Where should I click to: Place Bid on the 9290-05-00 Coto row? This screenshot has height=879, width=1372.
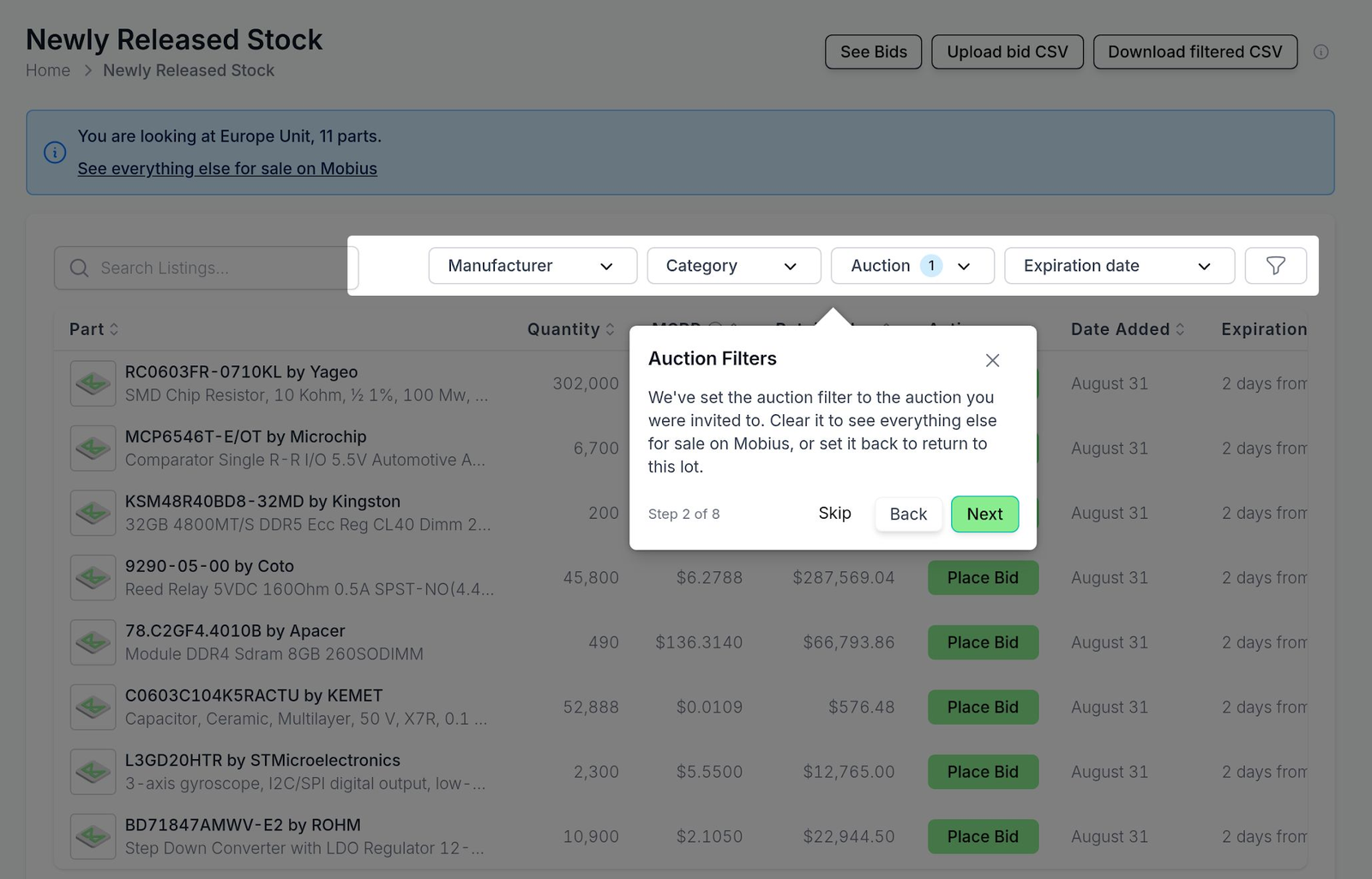click(x=983, y=578)
